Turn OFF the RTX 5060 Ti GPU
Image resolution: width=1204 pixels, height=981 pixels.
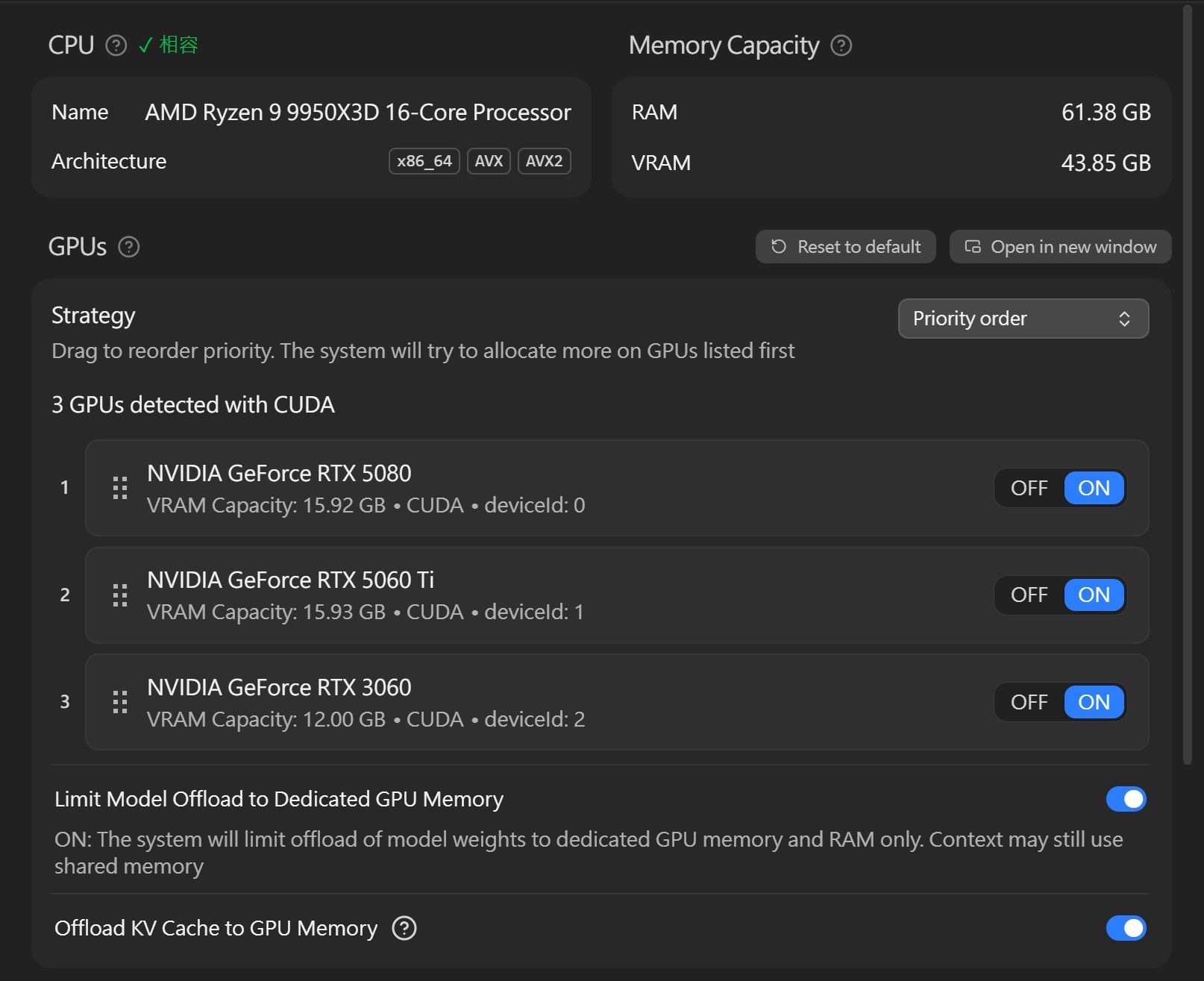click(1029, 595)
